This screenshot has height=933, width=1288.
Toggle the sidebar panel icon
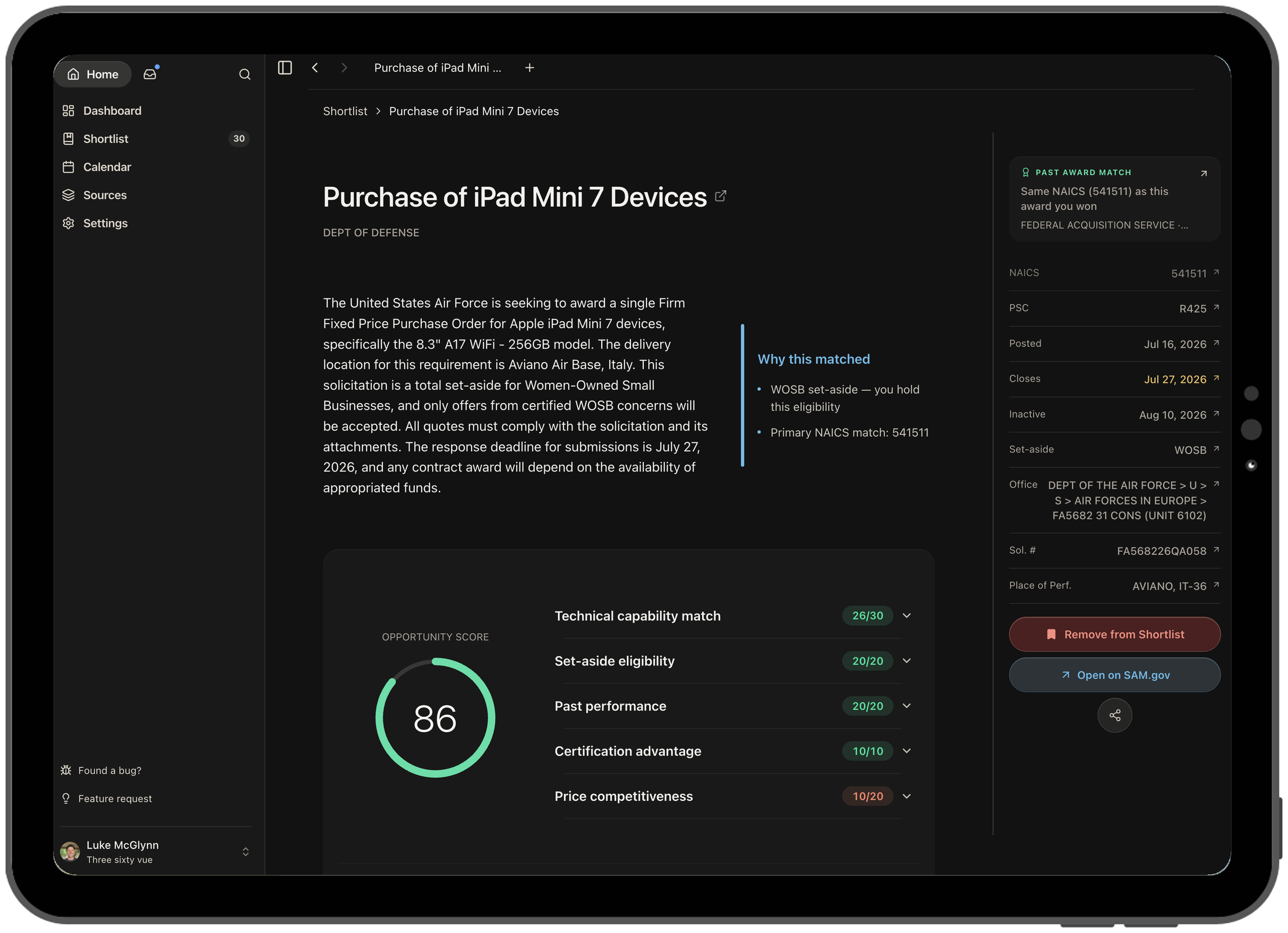285,67
